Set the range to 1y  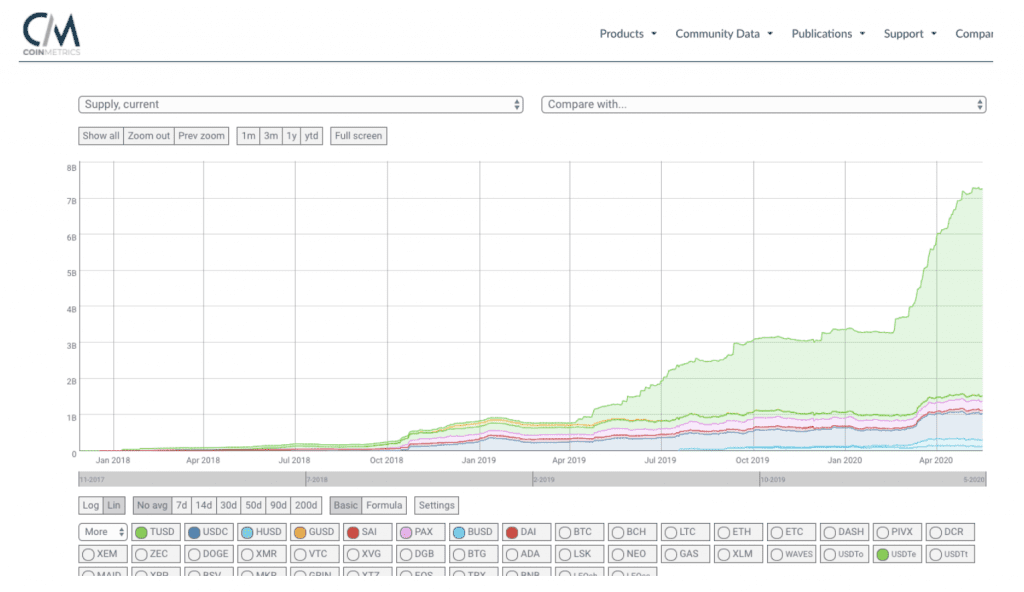coord(291,136)
